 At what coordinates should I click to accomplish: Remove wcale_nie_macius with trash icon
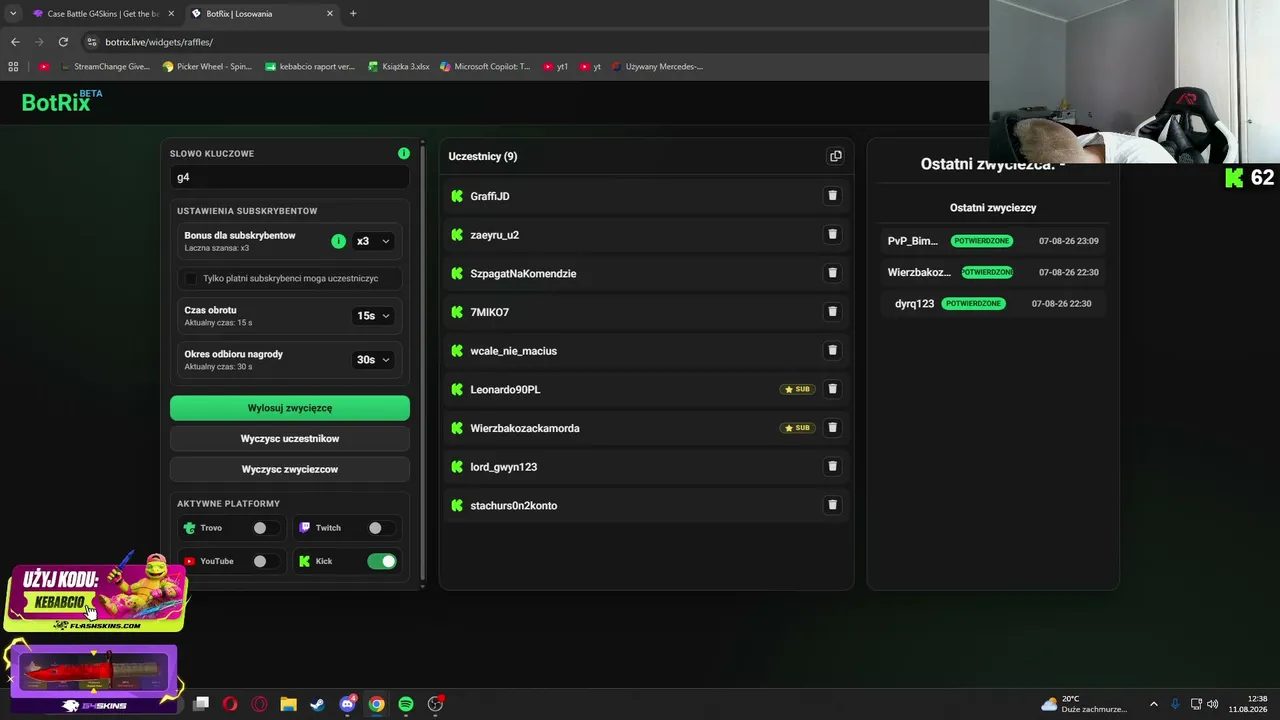click(x=832, y=350)
